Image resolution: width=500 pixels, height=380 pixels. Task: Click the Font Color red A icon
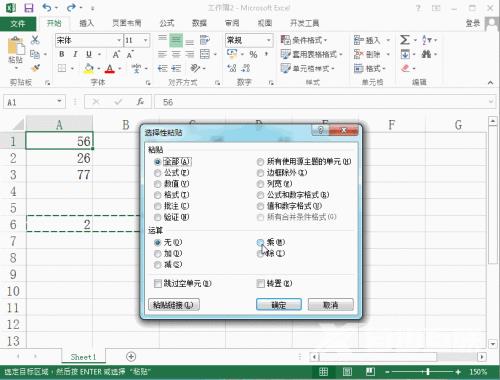(x=109, y=68)
